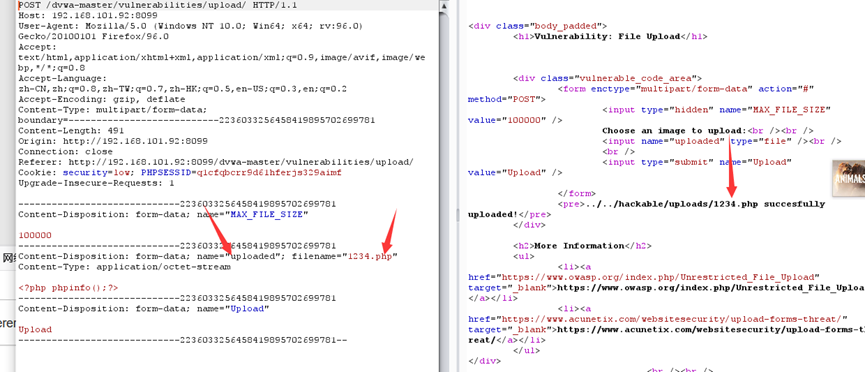Image resolution: width=865 pixels, height=372 pixels.
Task: Click the uploaded!</pre> line
Action: [x=509, y=215]
